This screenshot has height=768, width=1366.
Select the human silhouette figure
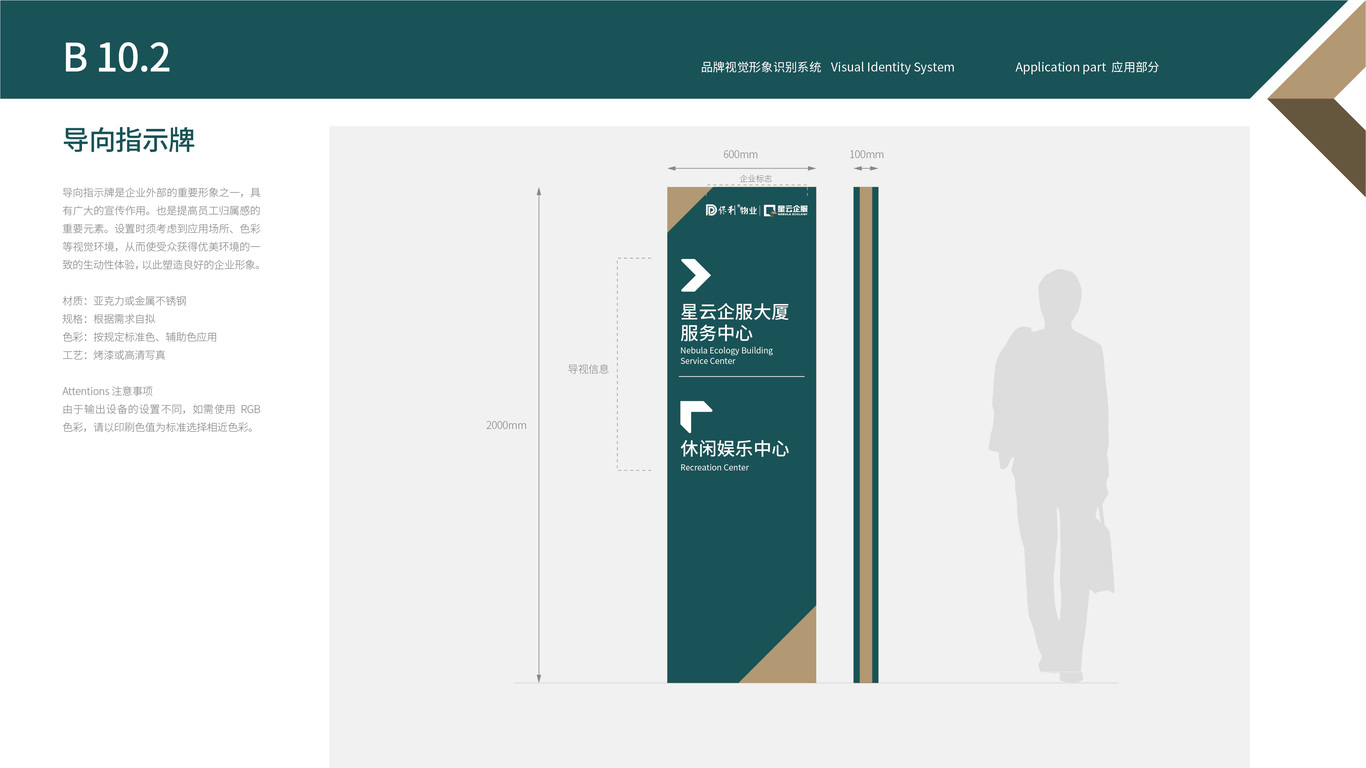1052,476
